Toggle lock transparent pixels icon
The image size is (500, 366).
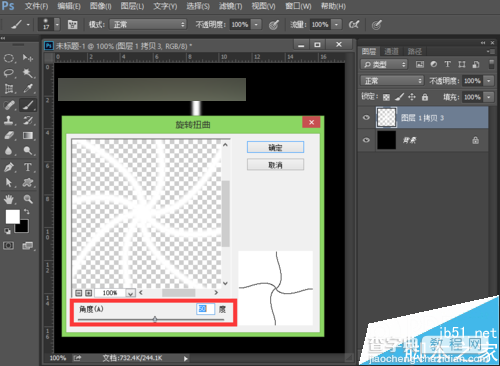click(386, 97)
